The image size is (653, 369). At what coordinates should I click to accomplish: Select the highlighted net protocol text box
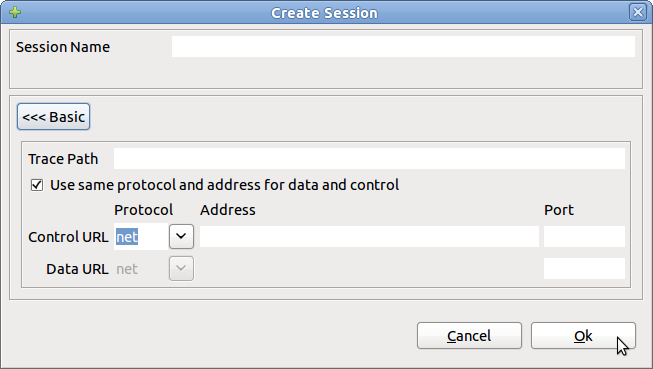pos(141,237)
